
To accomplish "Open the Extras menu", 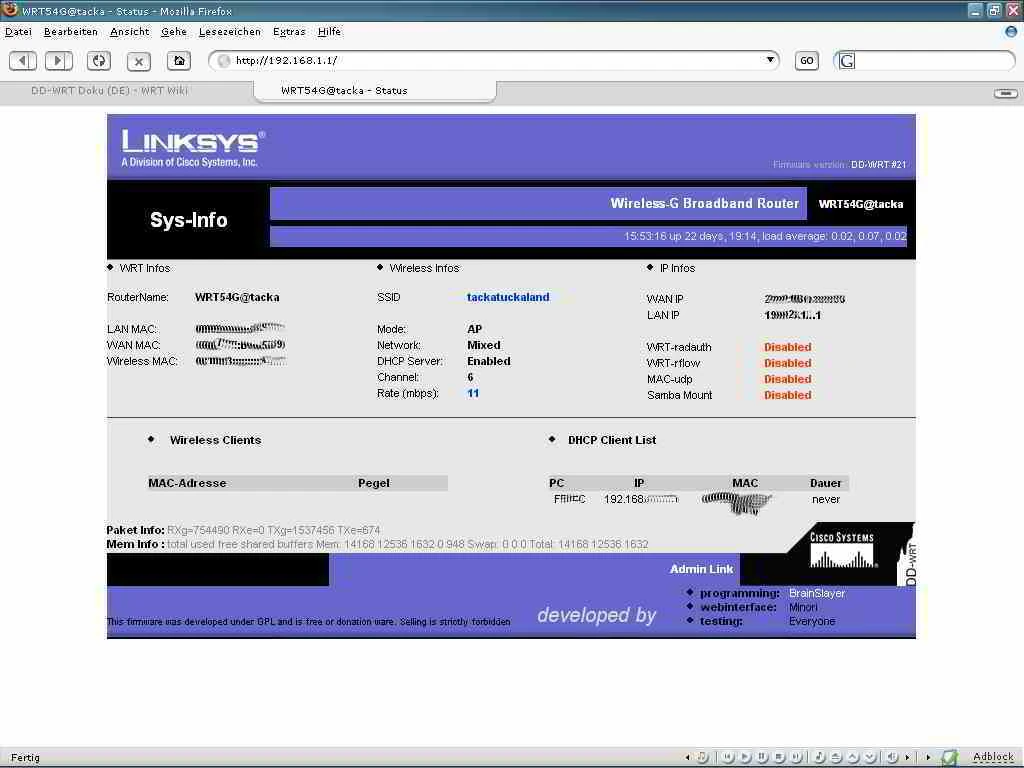I will [x=288, y=31].
